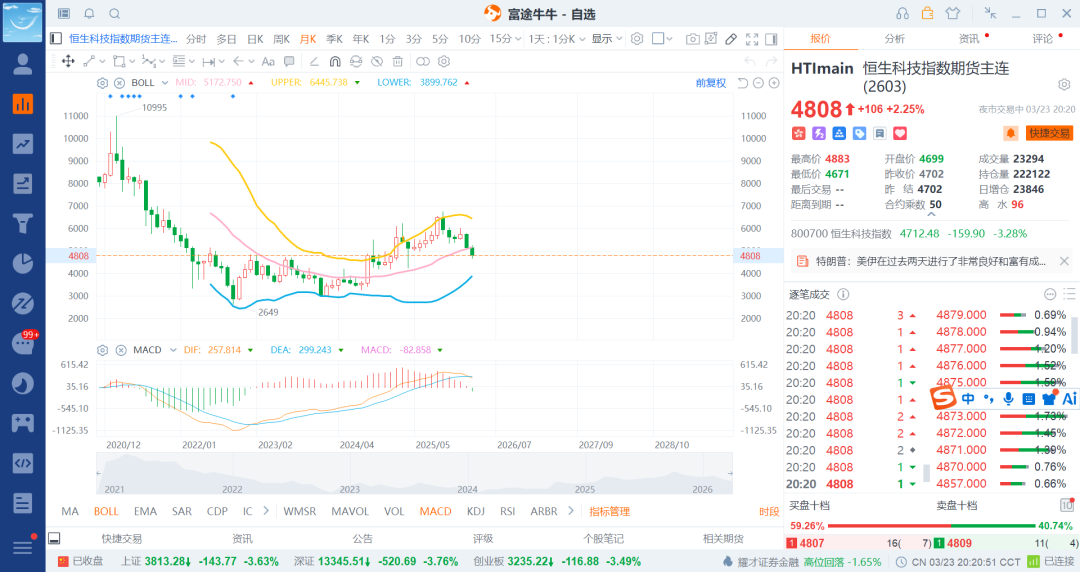
Task: Toggle the overlapping circles tool
Action: (x=423, y=61)
